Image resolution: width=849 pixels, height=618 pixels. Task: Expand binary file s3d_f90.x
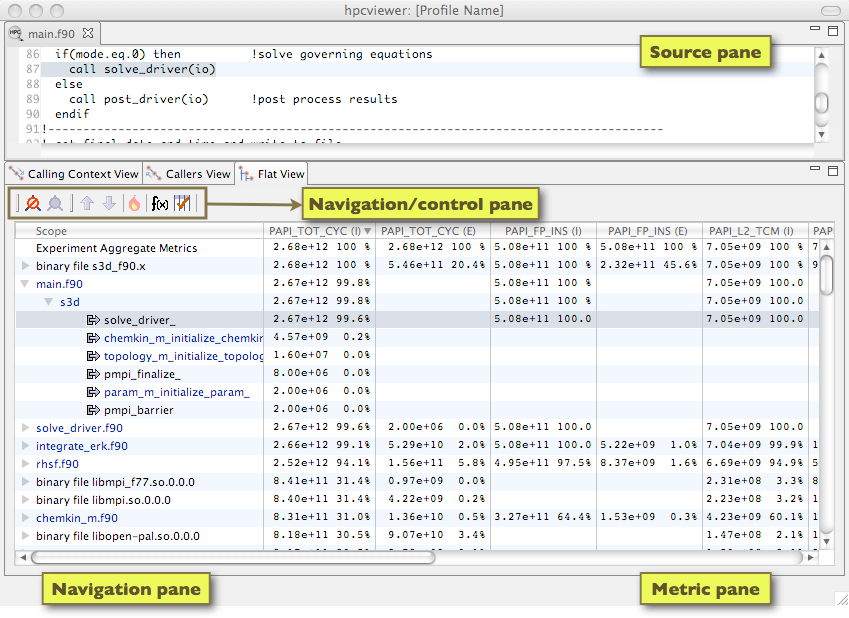pyautogui.click(x=25, y=265)
